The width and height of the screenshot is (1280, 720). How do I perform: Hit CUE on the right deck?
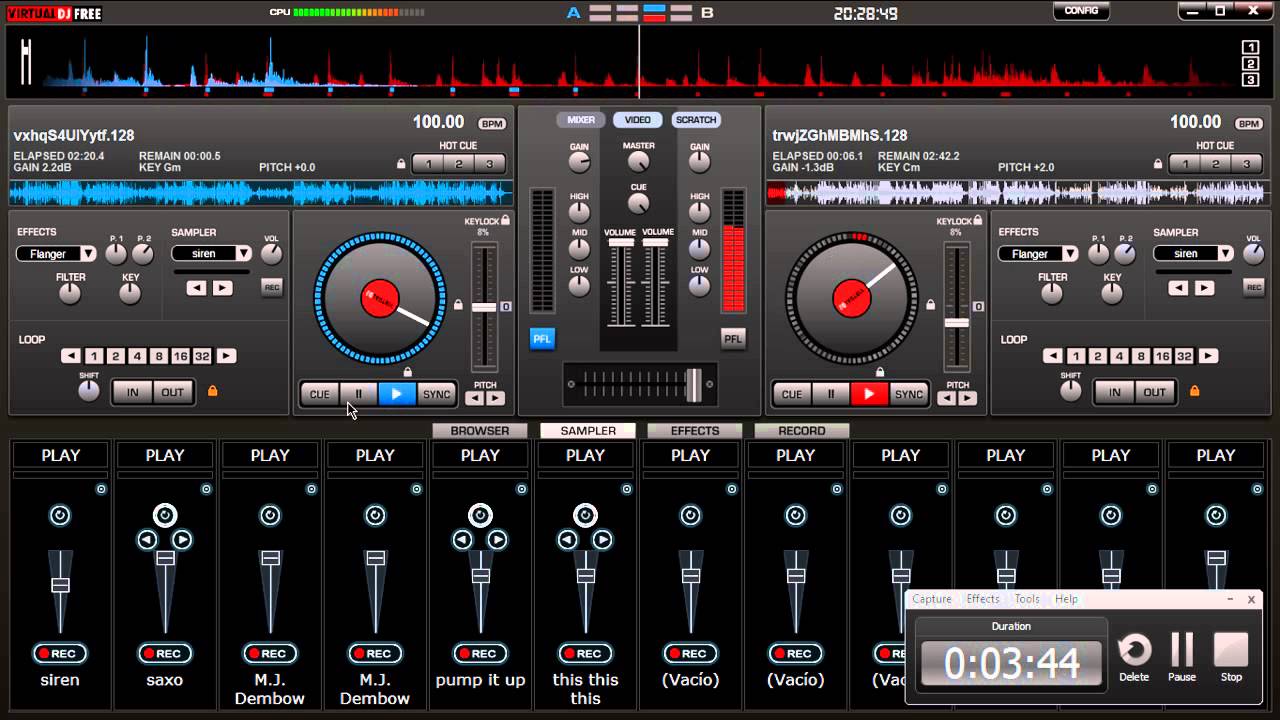pyautogui.click(x=792, y=394)
